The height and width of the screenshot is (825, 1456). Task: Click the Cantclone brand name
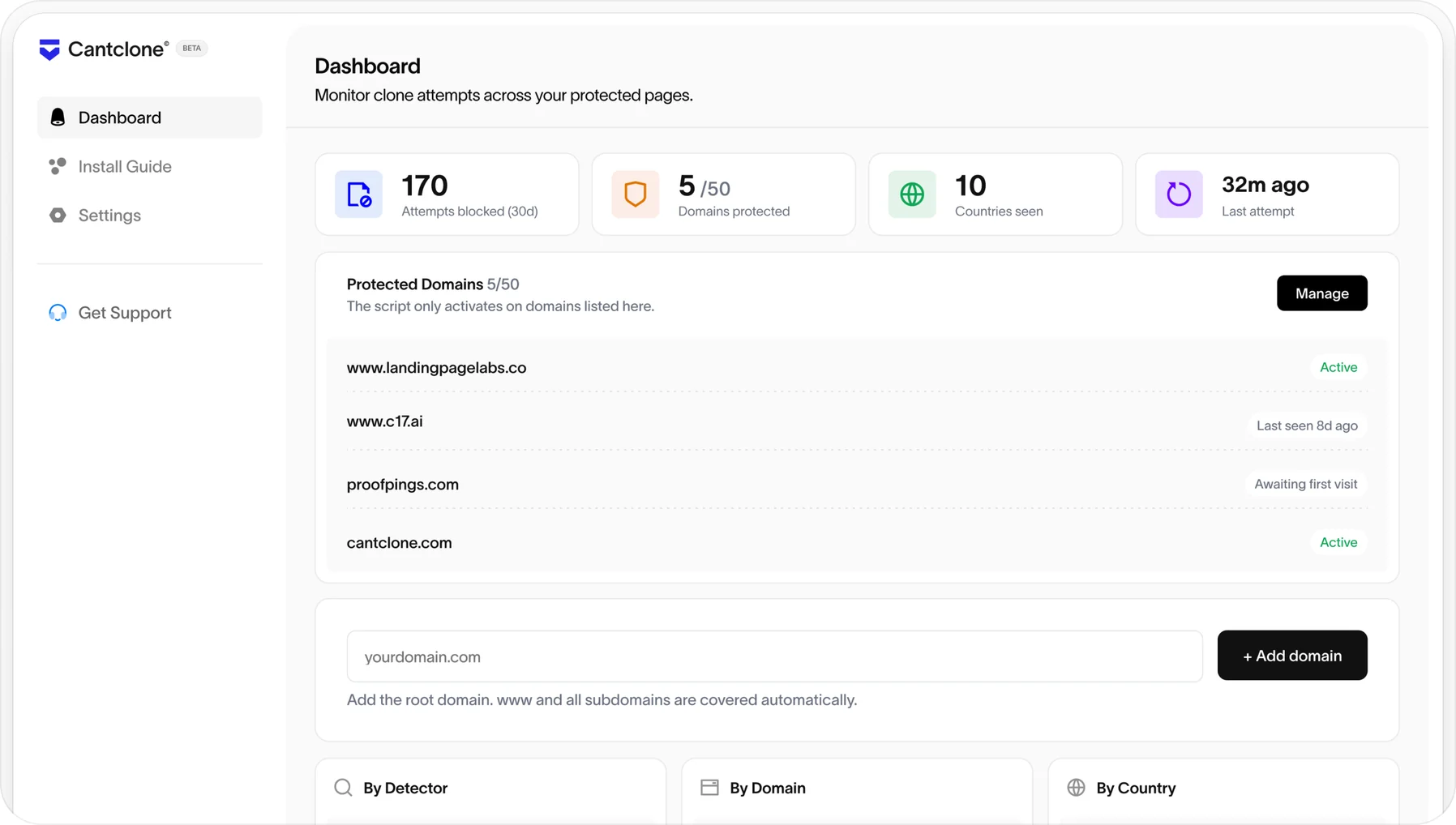click(118, 49)
